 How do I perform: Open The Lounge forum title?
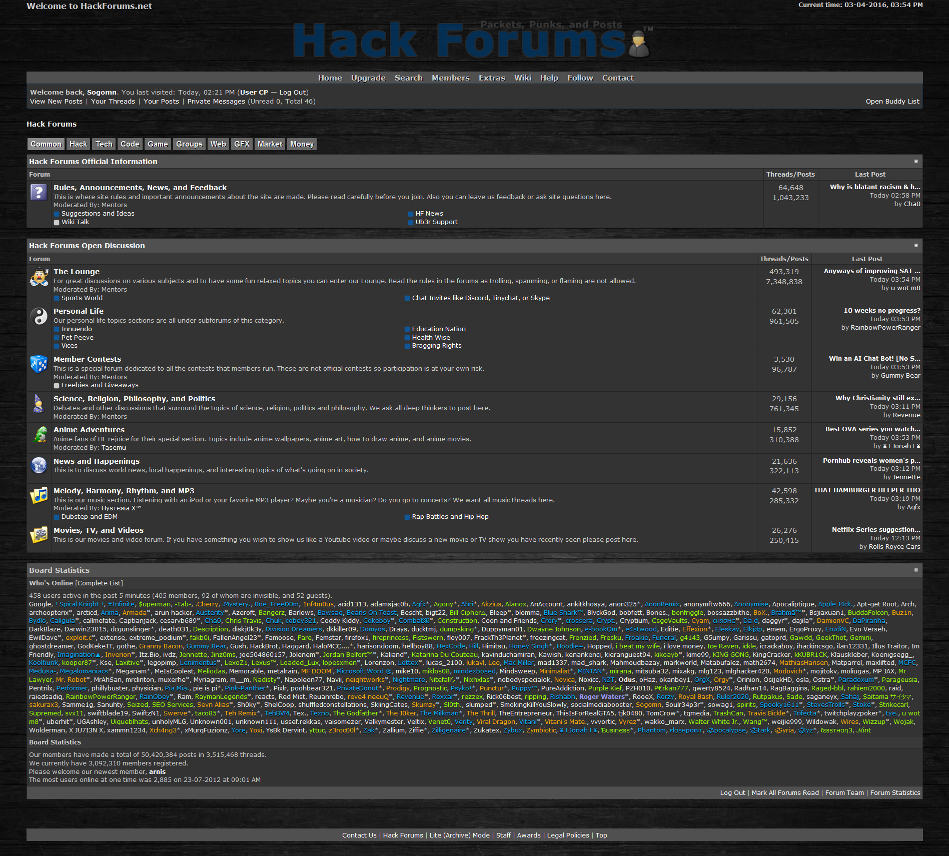[76, 272]
